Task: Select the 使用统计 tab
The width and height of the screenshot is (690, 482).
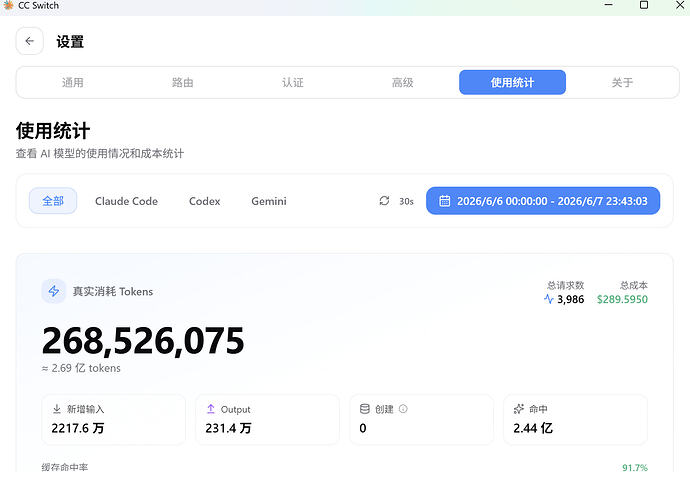Action: 512,82
